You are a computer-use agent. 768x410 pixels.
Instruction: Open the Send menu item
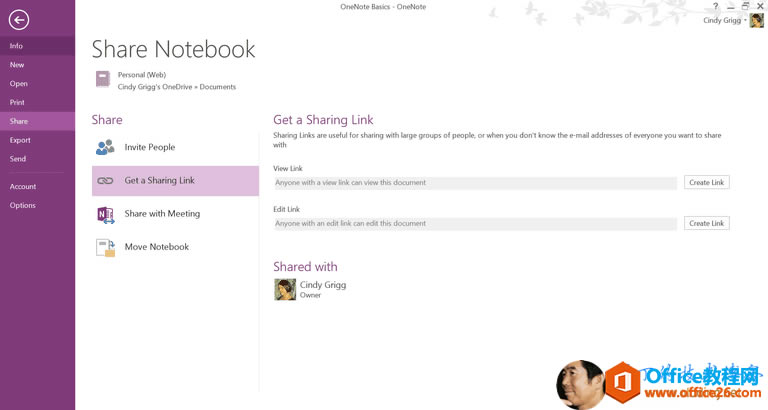[x=37, y=159]
